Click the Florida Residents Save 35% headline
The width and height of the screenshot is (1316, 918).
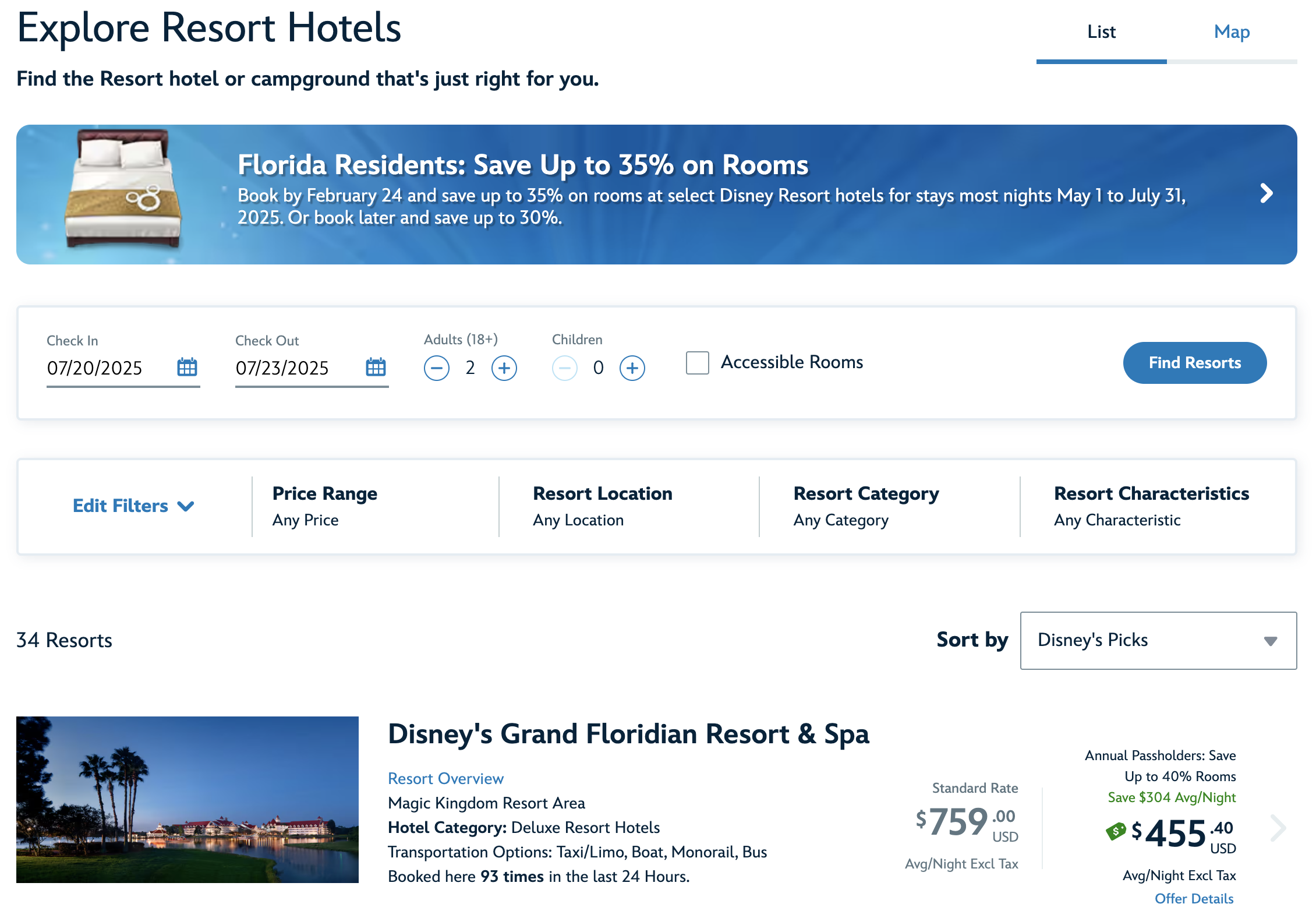pyautogui.click(x=523, y=165)
